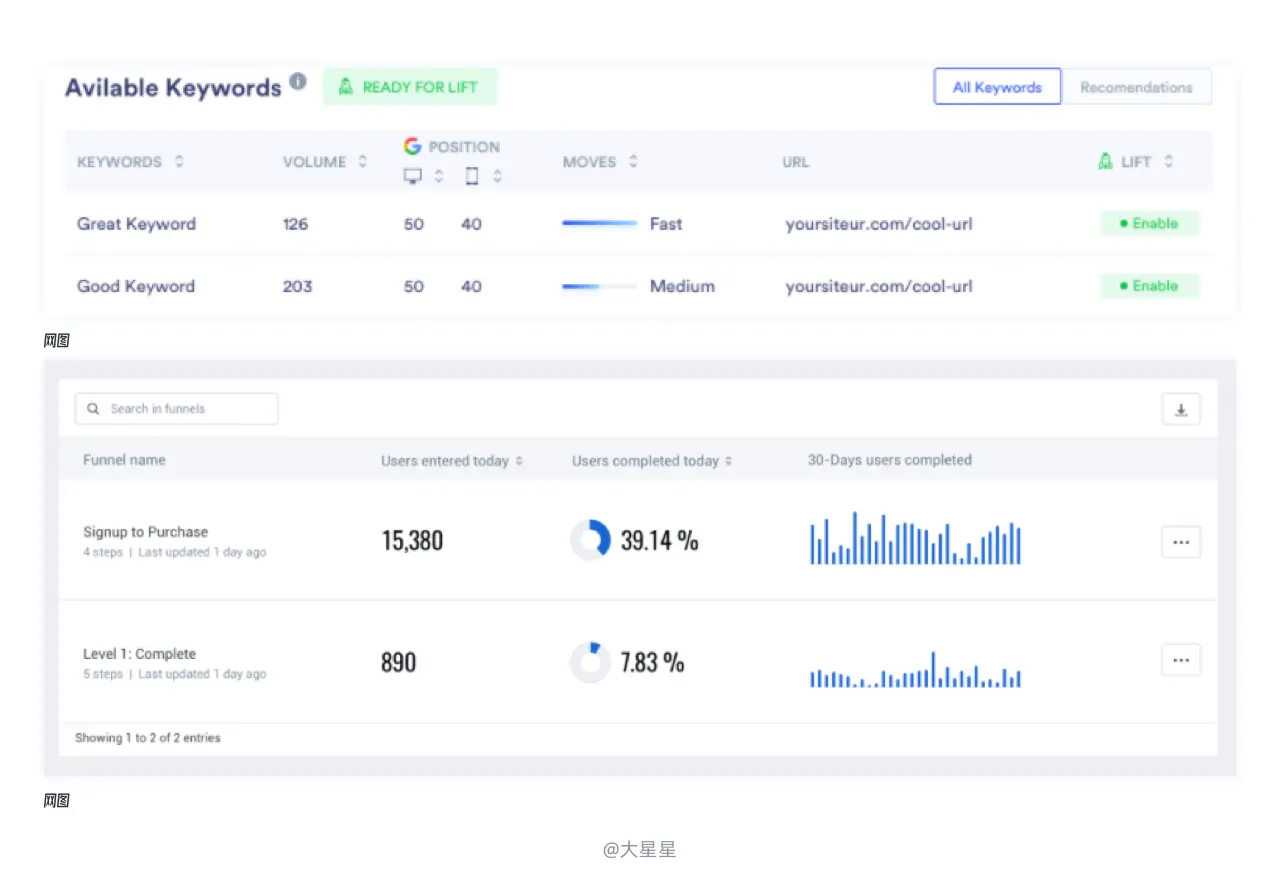The height and width of the screenshot is (875, 1280).
Task: Click the mobile position icon
Action: click(471, 177)
